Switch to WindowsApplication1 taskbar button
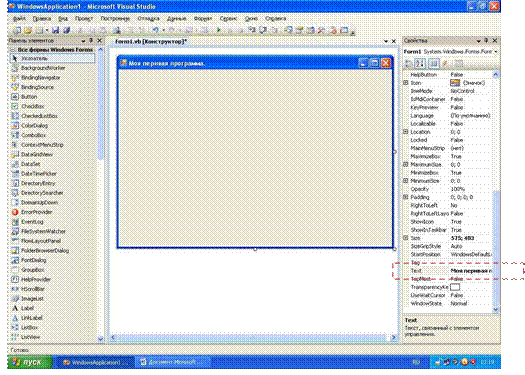Viewport: 525px width, 375px height. 96,362
